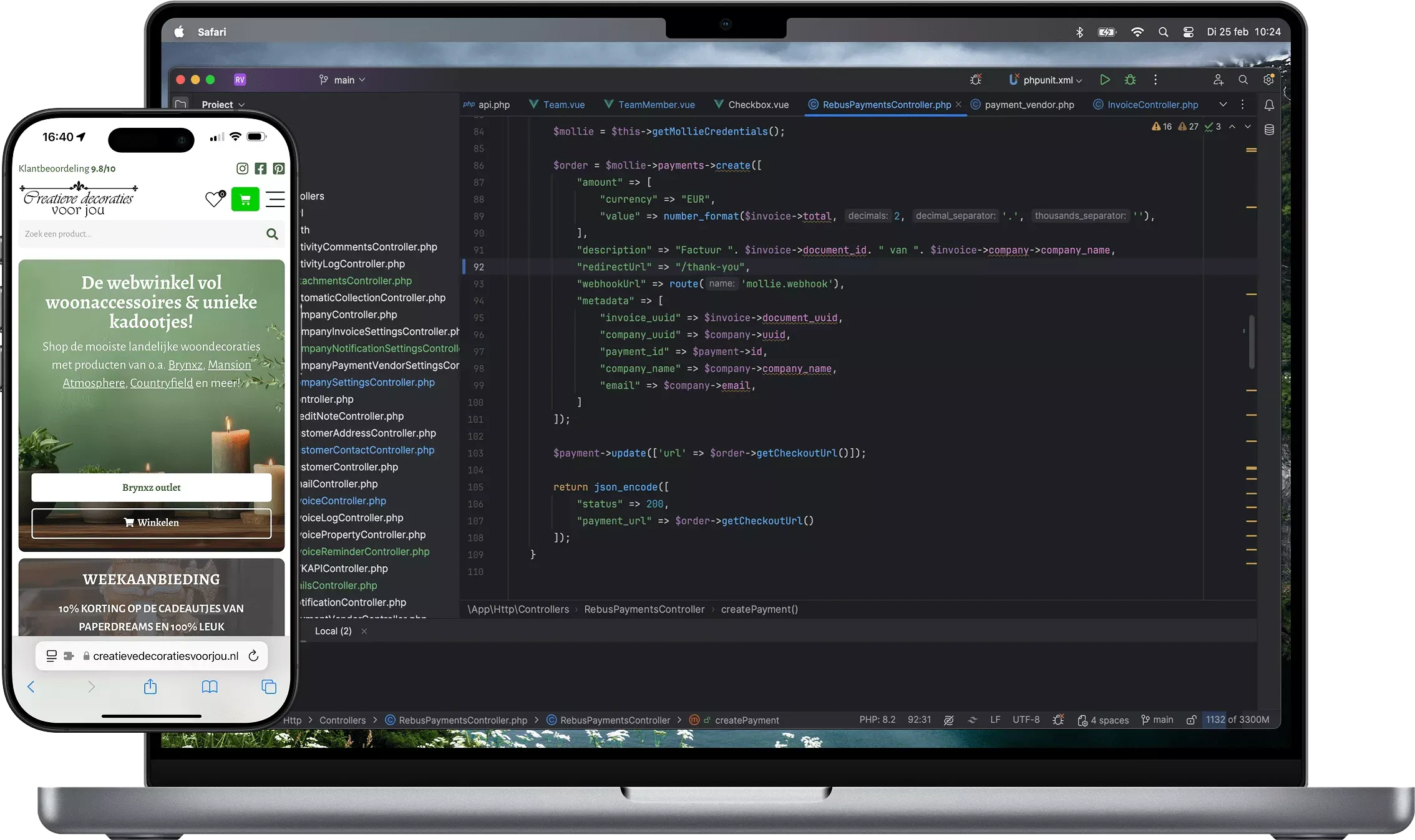Open macOS Spotlight search
The image size is (1415, 840).
1163,32
